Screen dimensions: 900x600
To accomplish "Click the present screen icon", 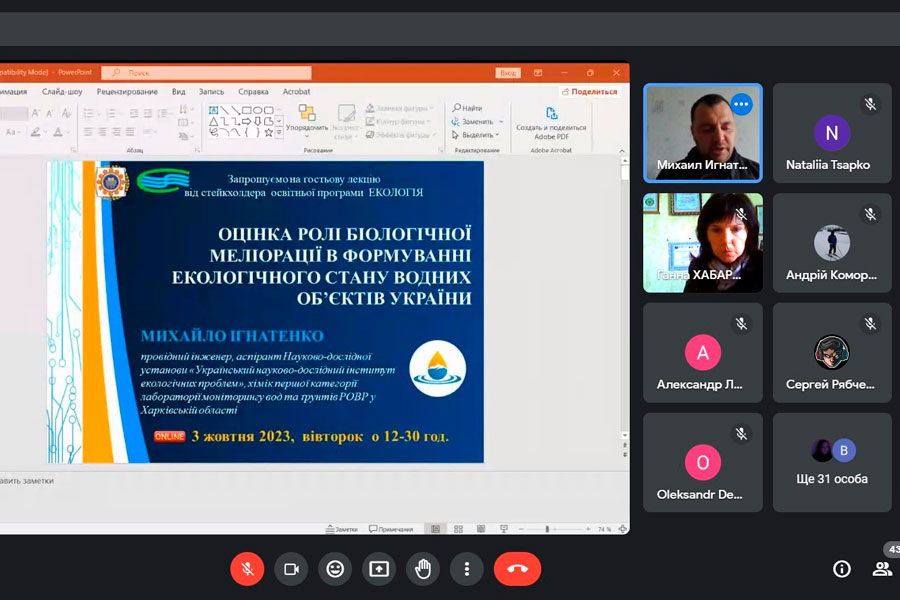I will pos(379,569).
